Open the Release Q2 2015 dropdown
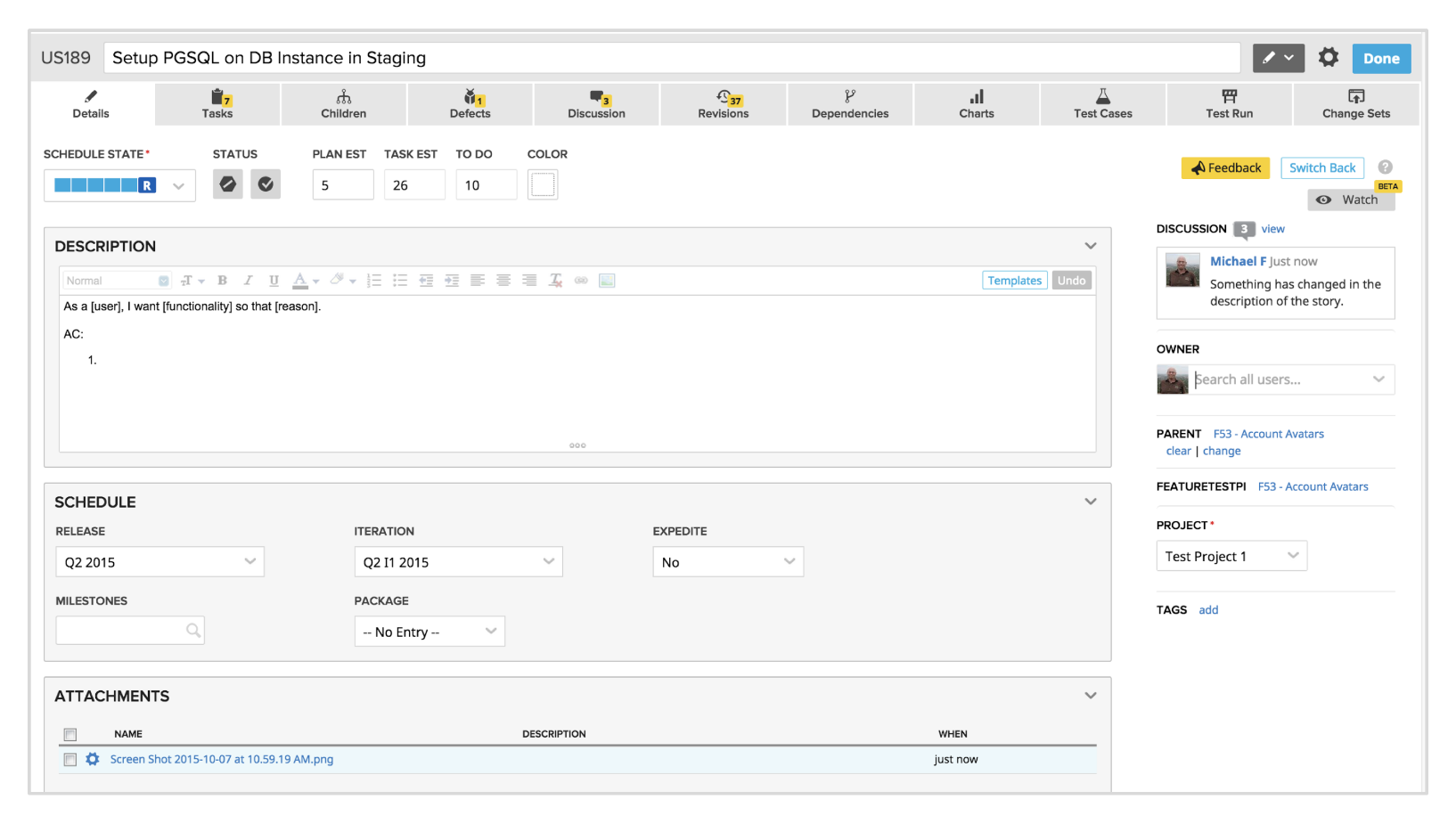Screen dimensions: 1456x824 point(160,562)
